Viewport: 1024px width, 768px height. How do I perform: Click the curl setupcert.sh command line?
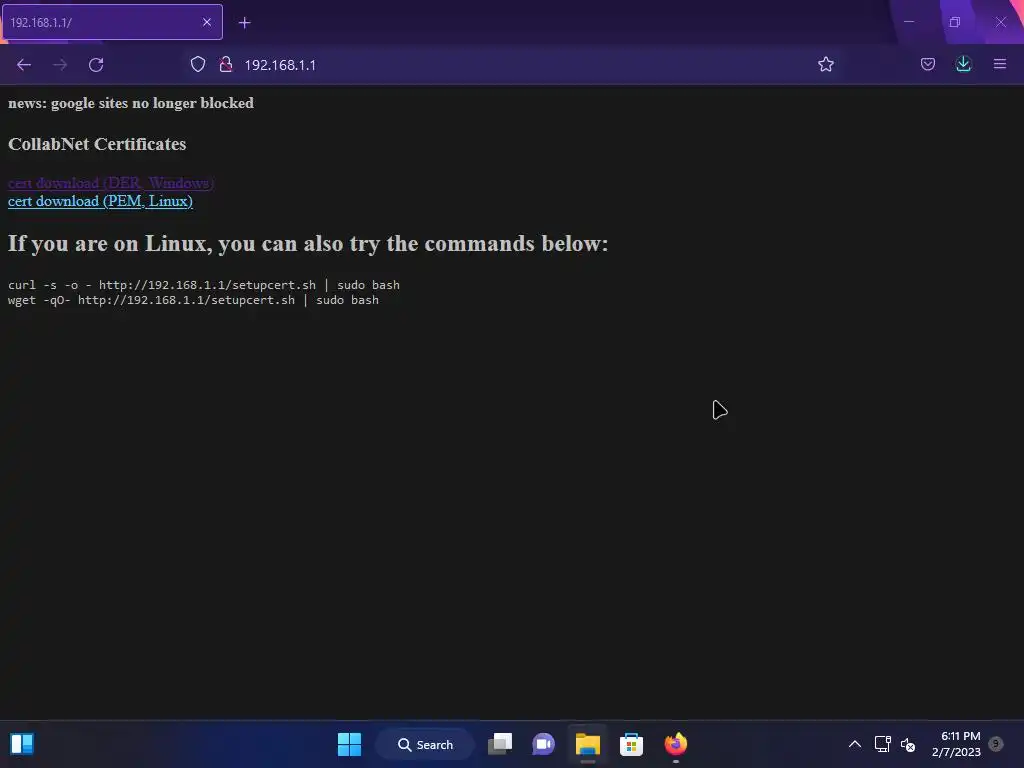coord(204,285)
